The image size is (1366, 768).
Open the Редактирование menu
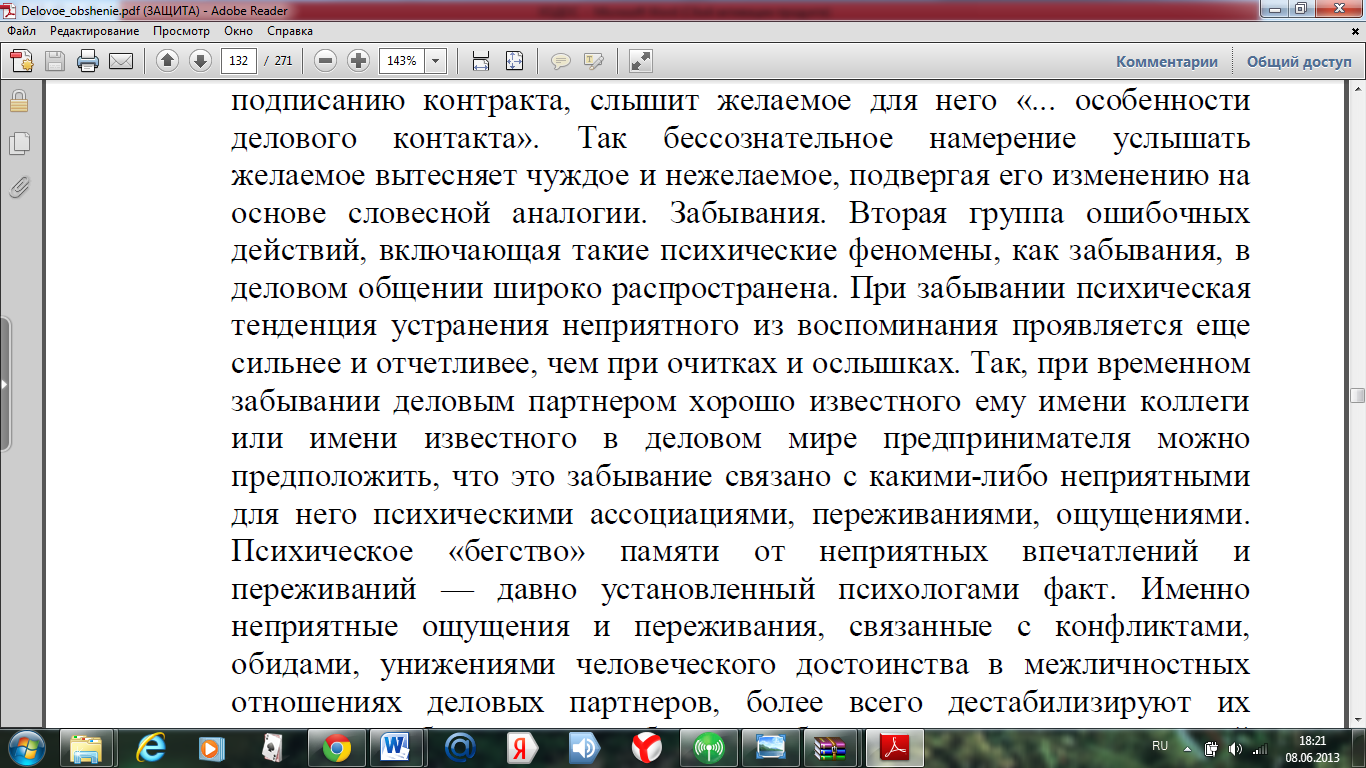pos(95,31)
